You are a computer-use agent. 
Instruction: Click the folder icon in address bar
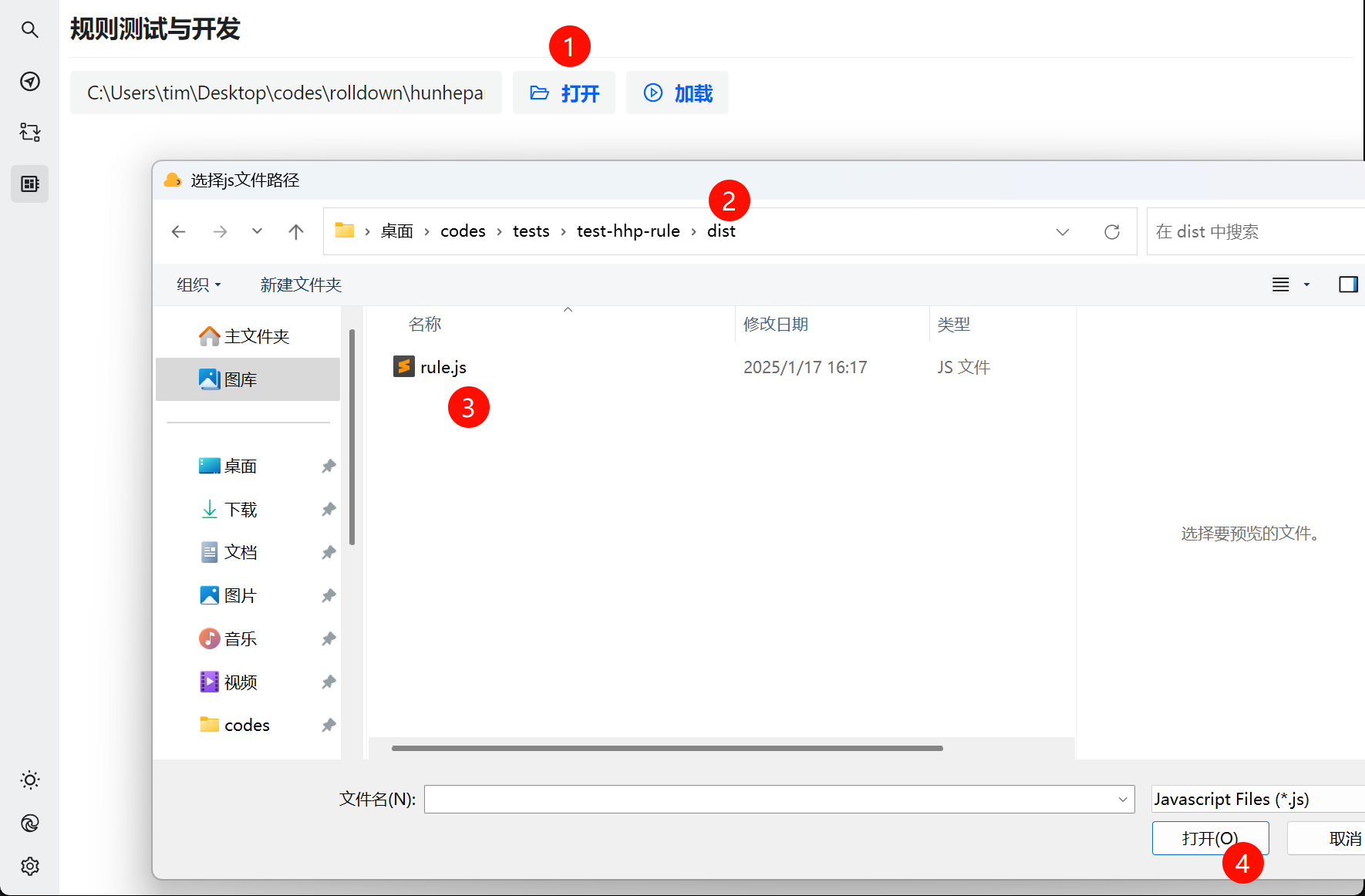344,231
